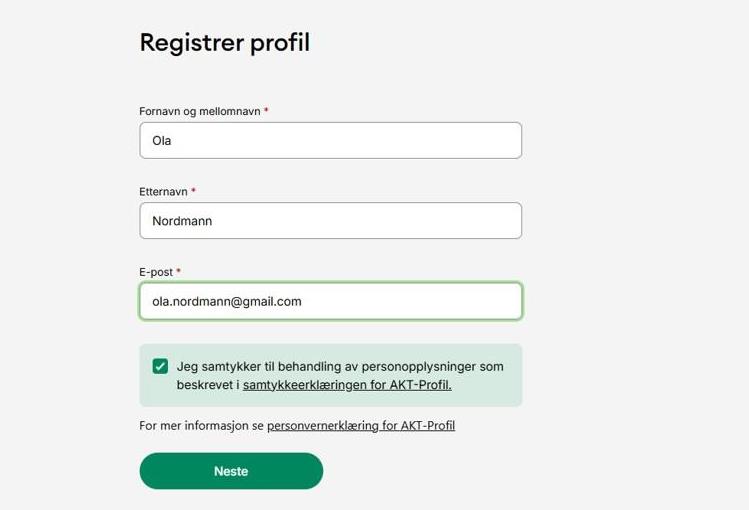Select the E-post input field

point(330,301)
